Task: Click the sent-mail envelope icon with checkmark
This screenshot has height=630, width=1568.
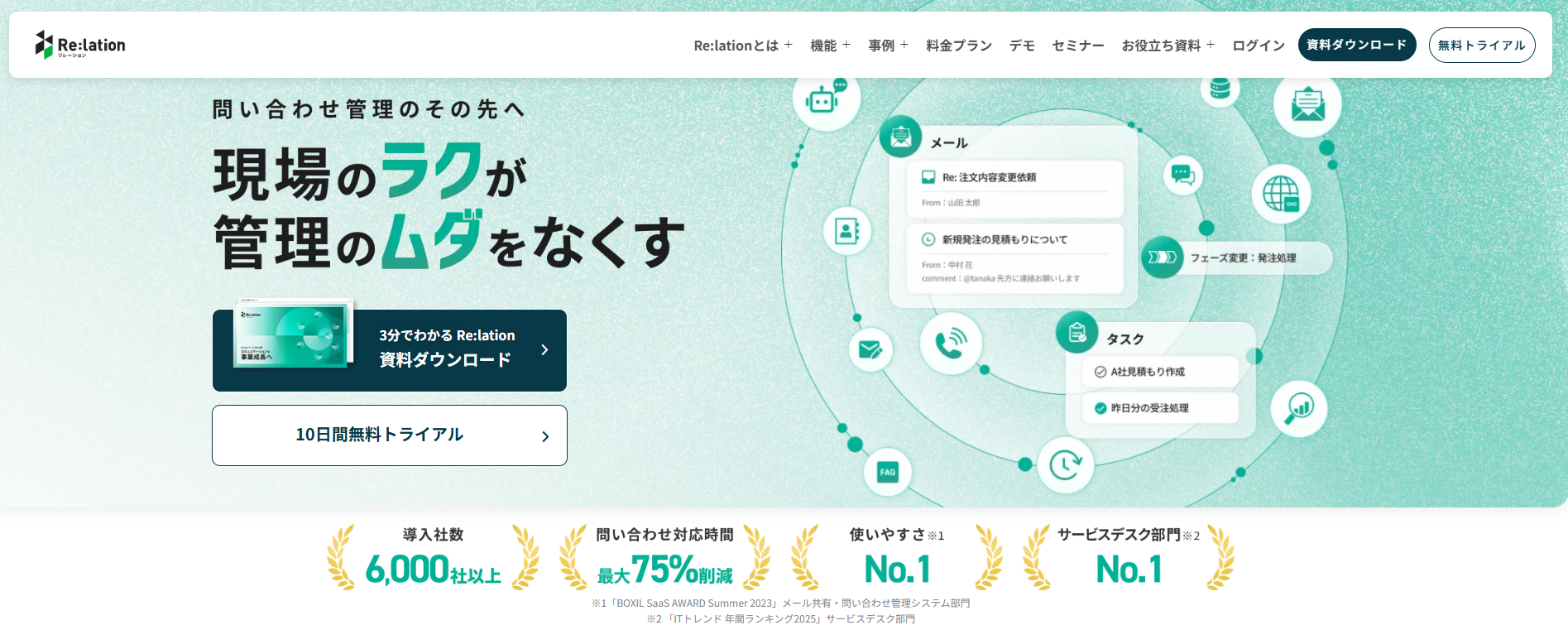Action: pyautogui.click(x=870, y=350)
